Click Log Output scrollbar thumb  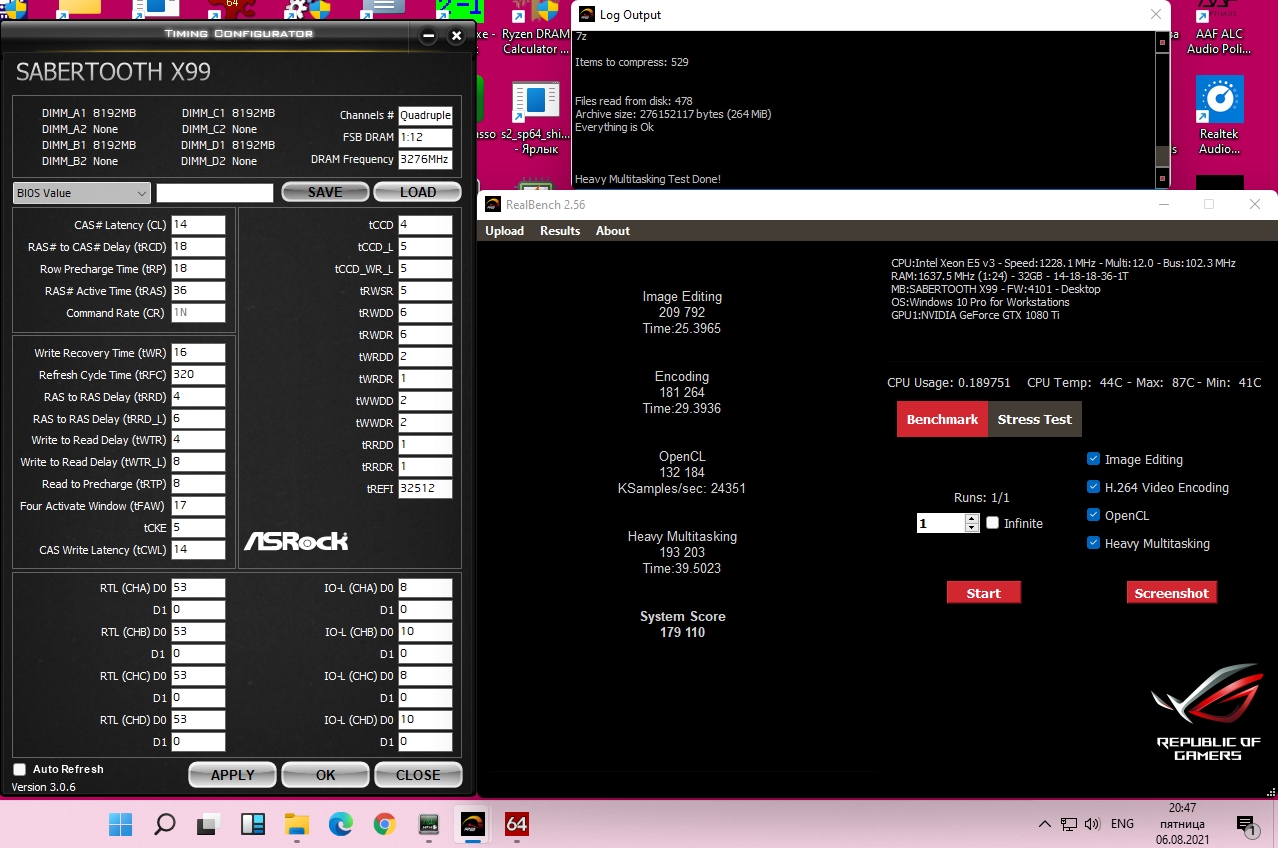point(1162,155)
